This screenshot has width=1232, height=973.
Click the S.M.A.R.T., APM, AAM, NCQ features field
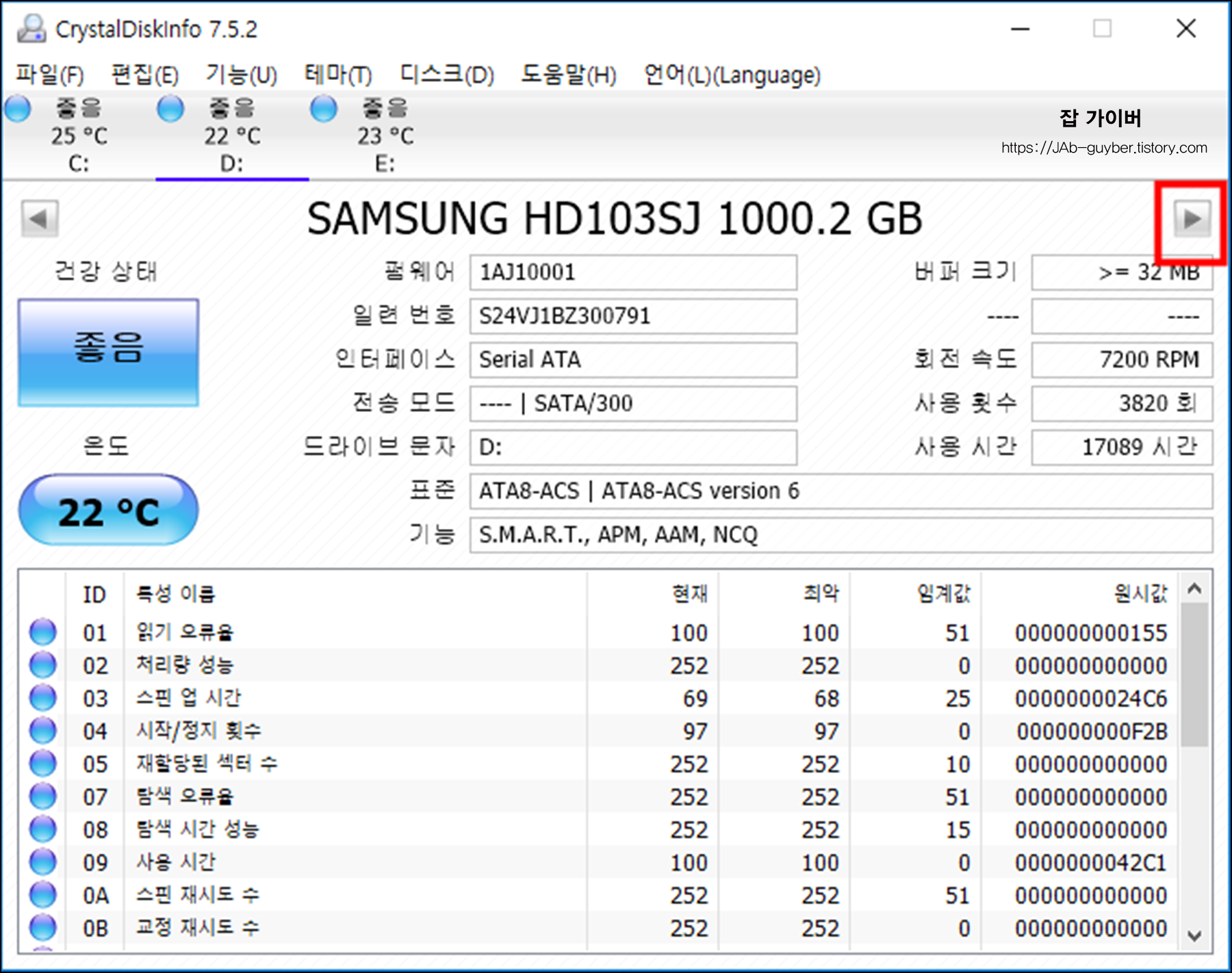(841, 535)
